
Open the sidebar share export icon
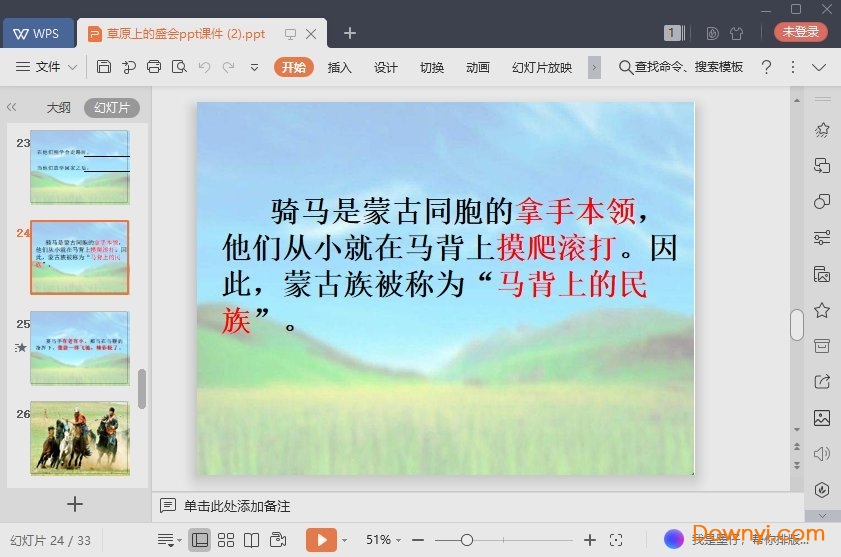point(822,382)
